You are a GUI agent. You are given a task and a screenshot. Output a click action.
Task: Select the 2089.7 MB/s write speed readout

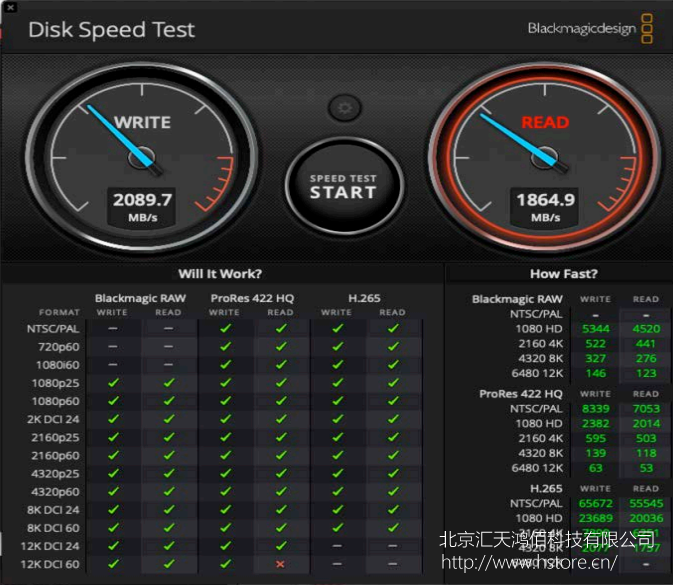pos(142,206)
